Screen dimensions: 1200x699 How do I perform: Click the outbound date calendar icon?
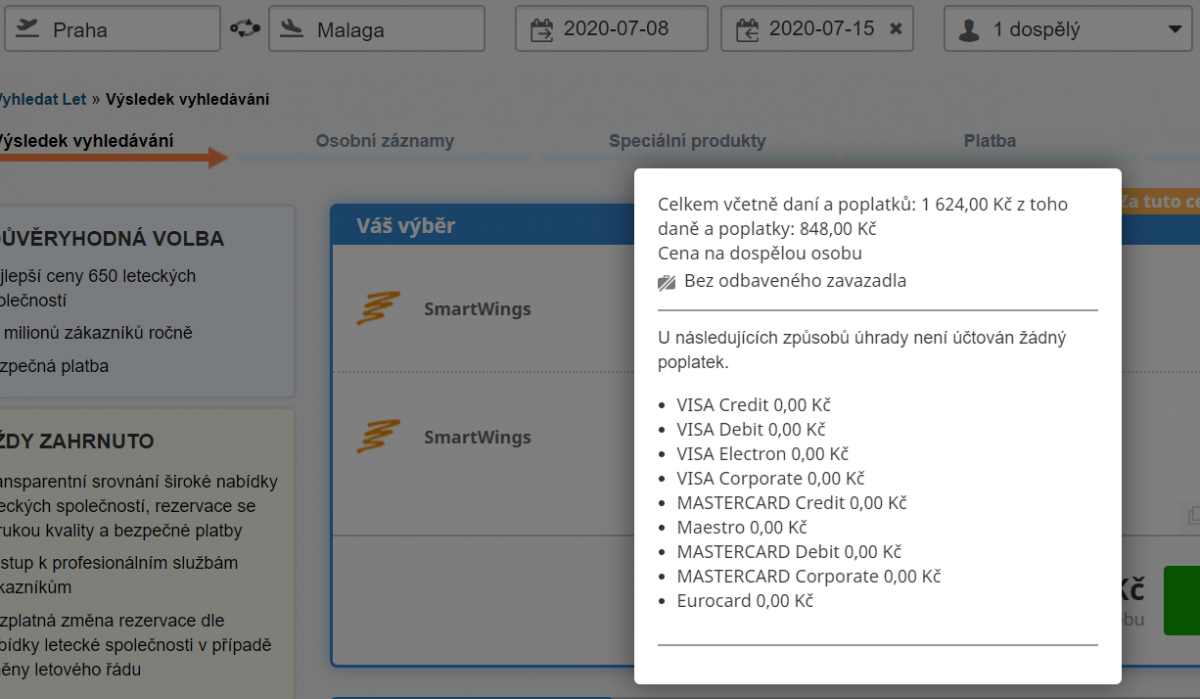coord(541,29)
